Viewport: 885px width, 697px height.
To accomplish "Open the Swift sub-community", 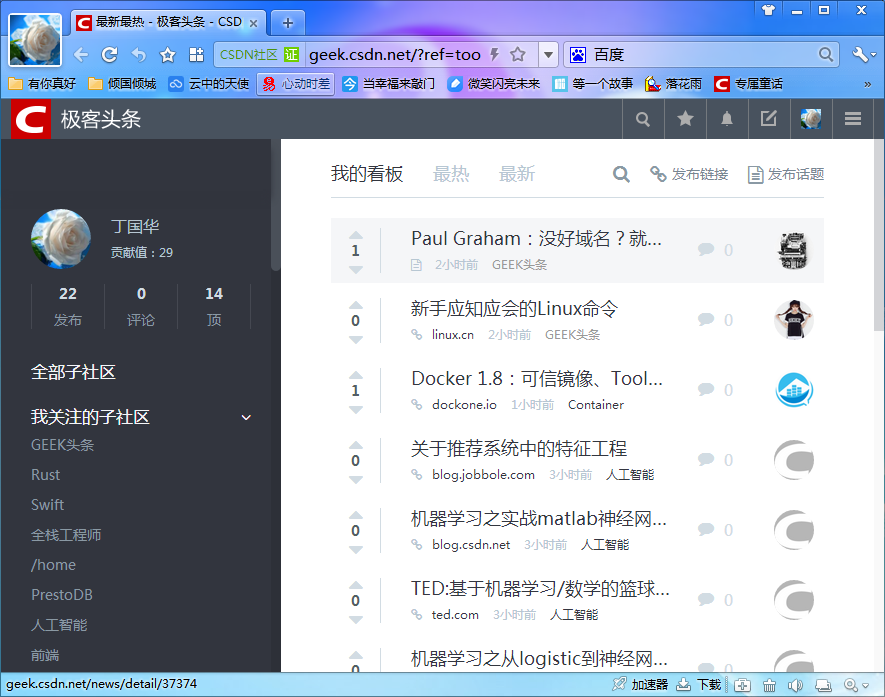I will pos(47,505).
